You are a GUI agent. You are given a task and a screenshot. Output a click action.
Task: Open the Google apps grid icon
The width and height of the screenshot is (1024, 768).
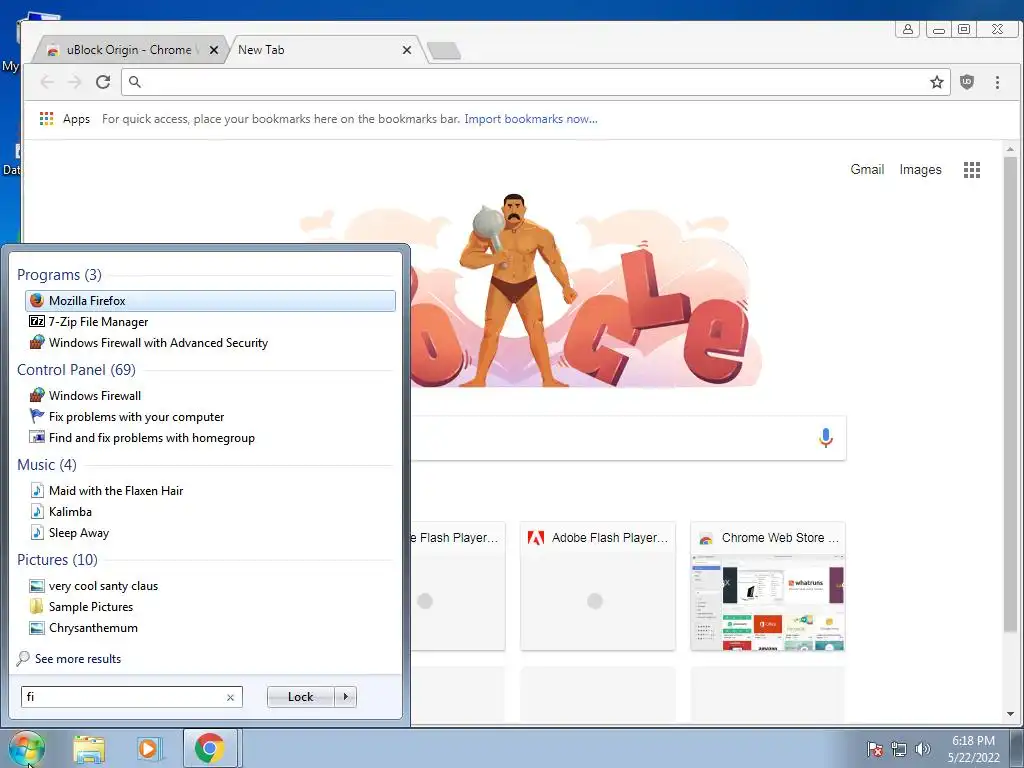[x=972, y=170]
